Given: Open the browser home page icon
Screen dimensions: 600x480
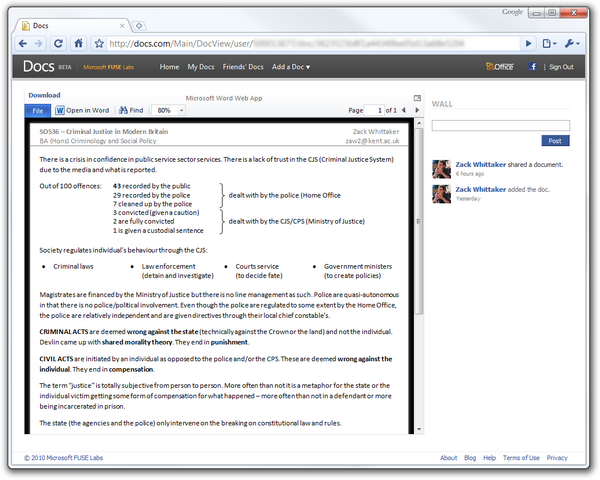Looking at the screenshot, I should click(78, 43).
